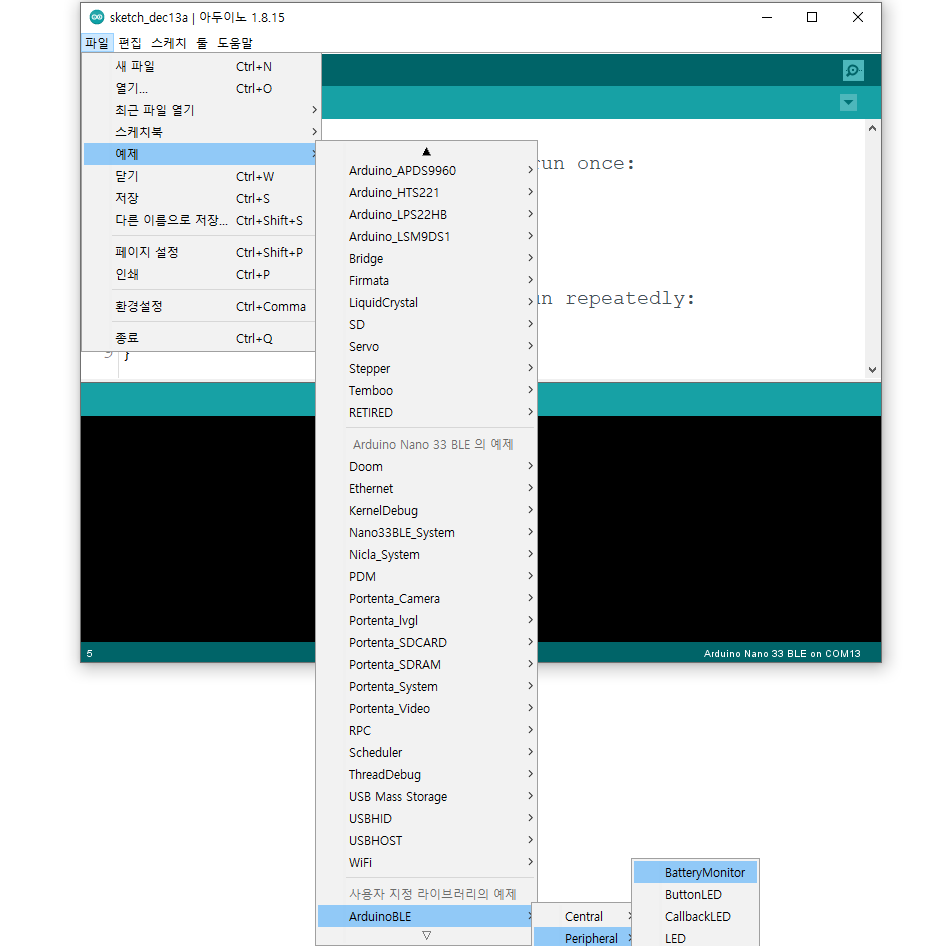Expand 스케치북 submenu

(x=199, y=132)
